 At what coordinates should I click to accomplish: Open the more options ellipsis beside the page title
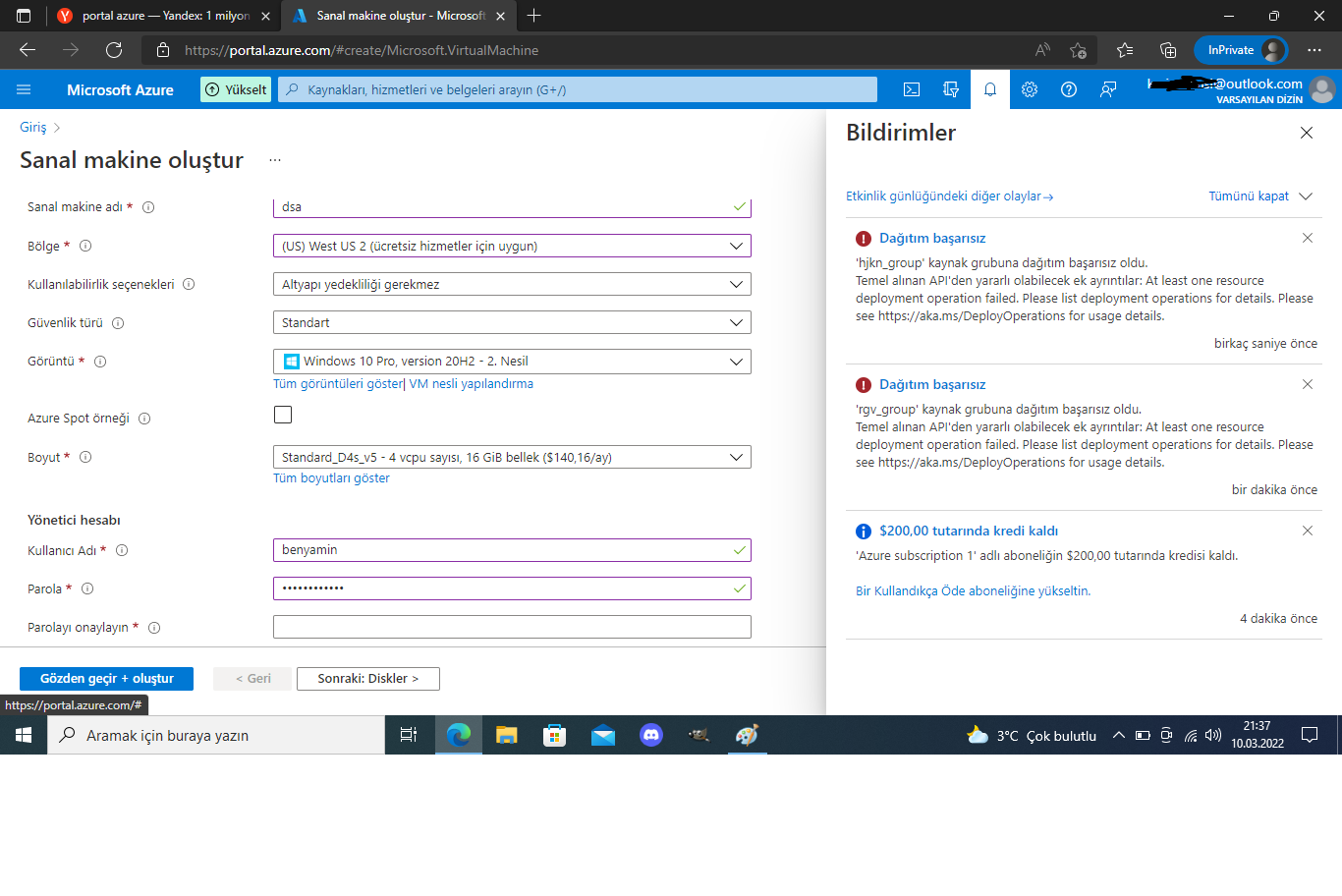[x=275, y=160]
